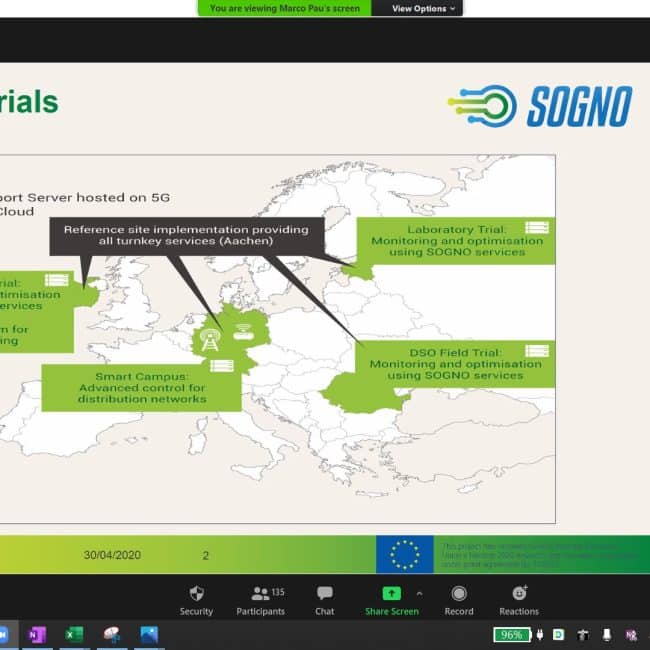Click the router icon on Germany
This screenshot has width=650, height=650.
(244, 332)
